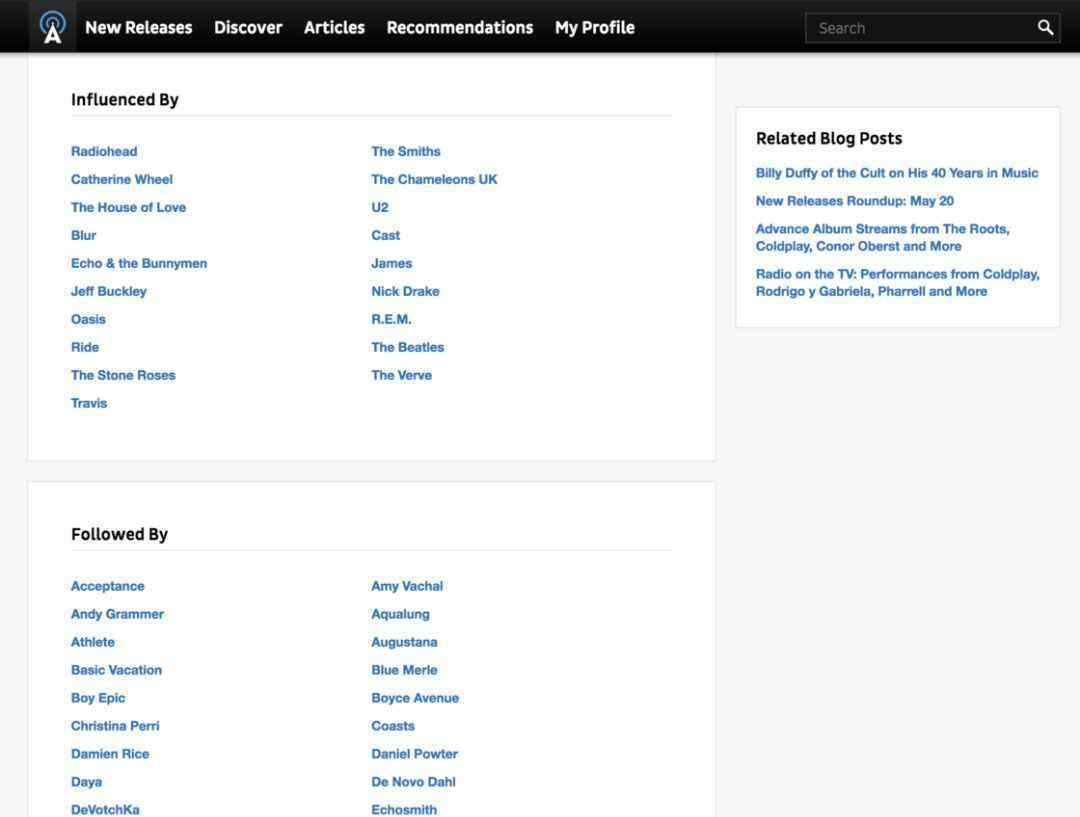Screen dimensions: 1080x817
Task: Visit The House of Love page
Action: coord(128,207)
